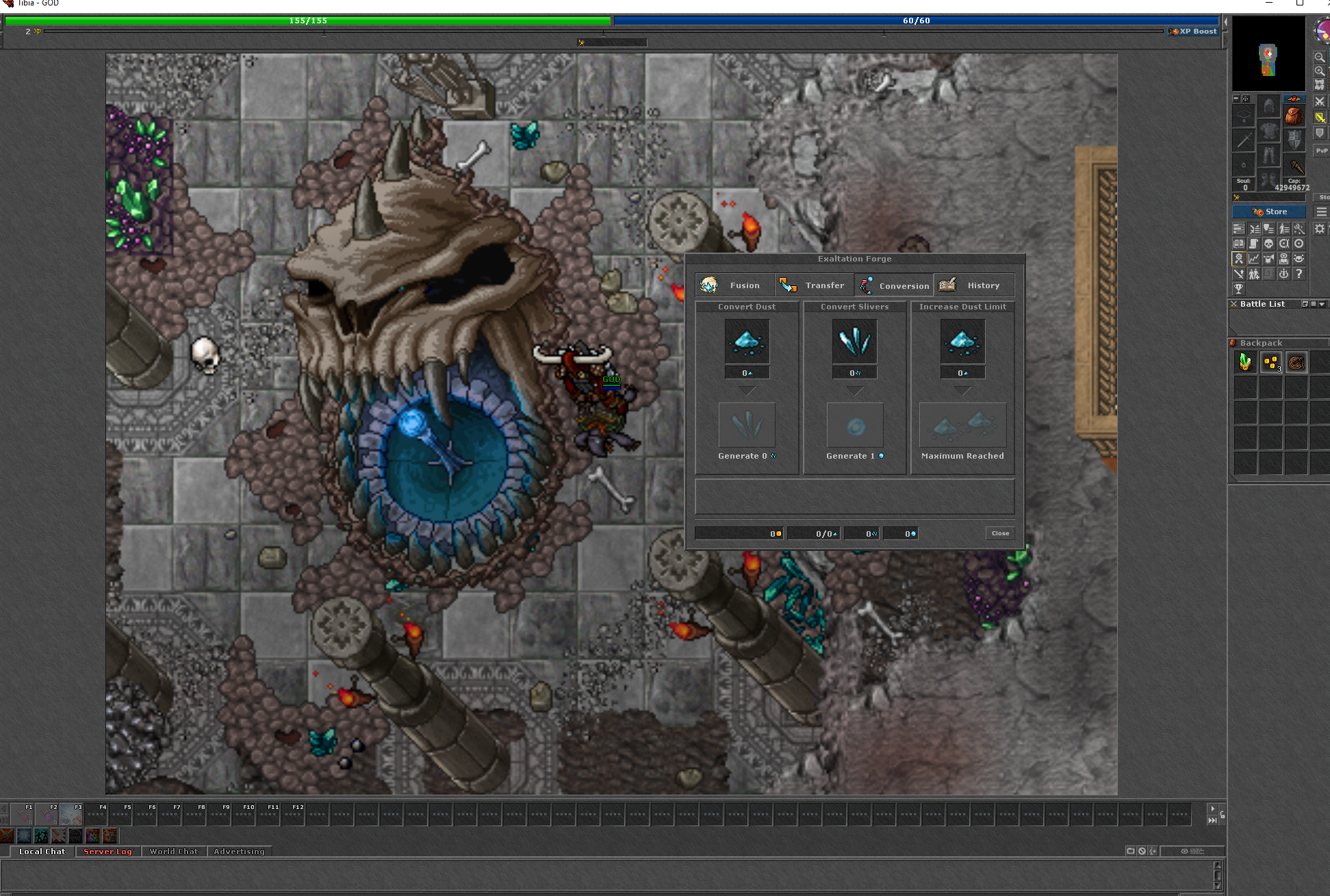Click the rope item in Backpack
This screenshot has width=1330, height=896.
coord(1296,362)
